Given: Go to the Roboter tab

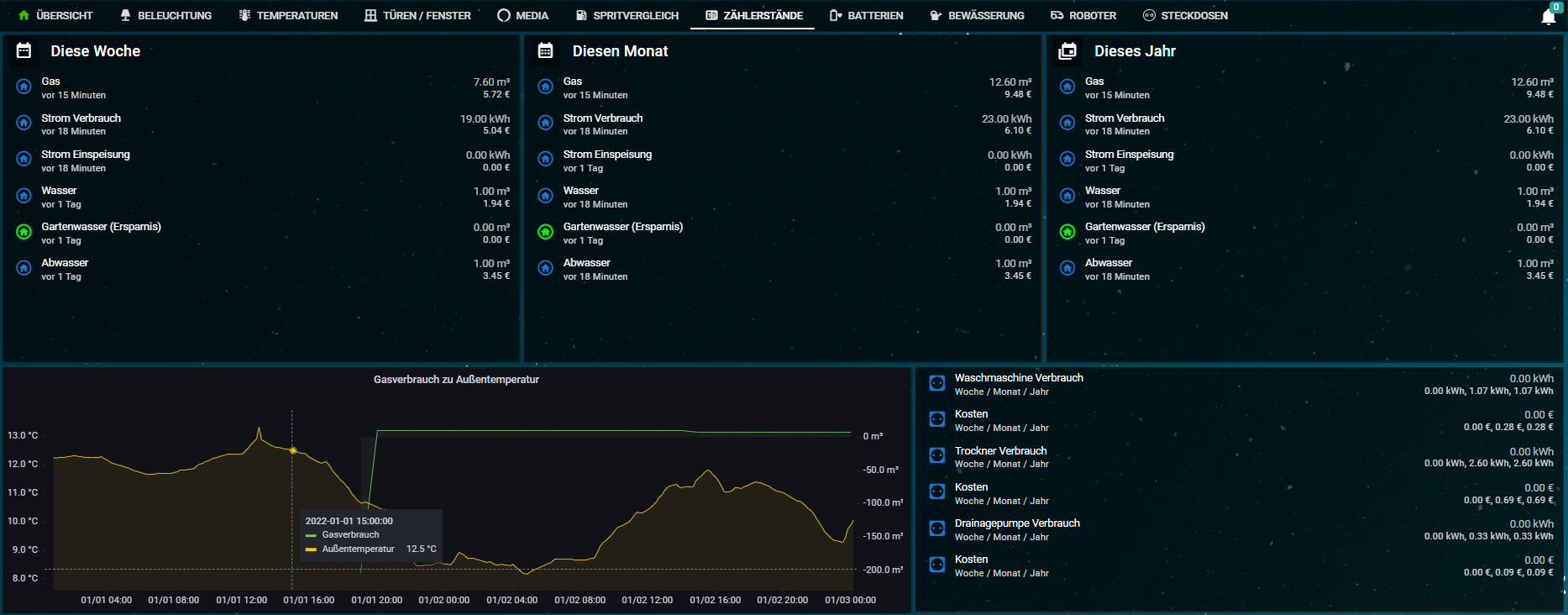Looking at the screenshot, I should point(1083,15).
